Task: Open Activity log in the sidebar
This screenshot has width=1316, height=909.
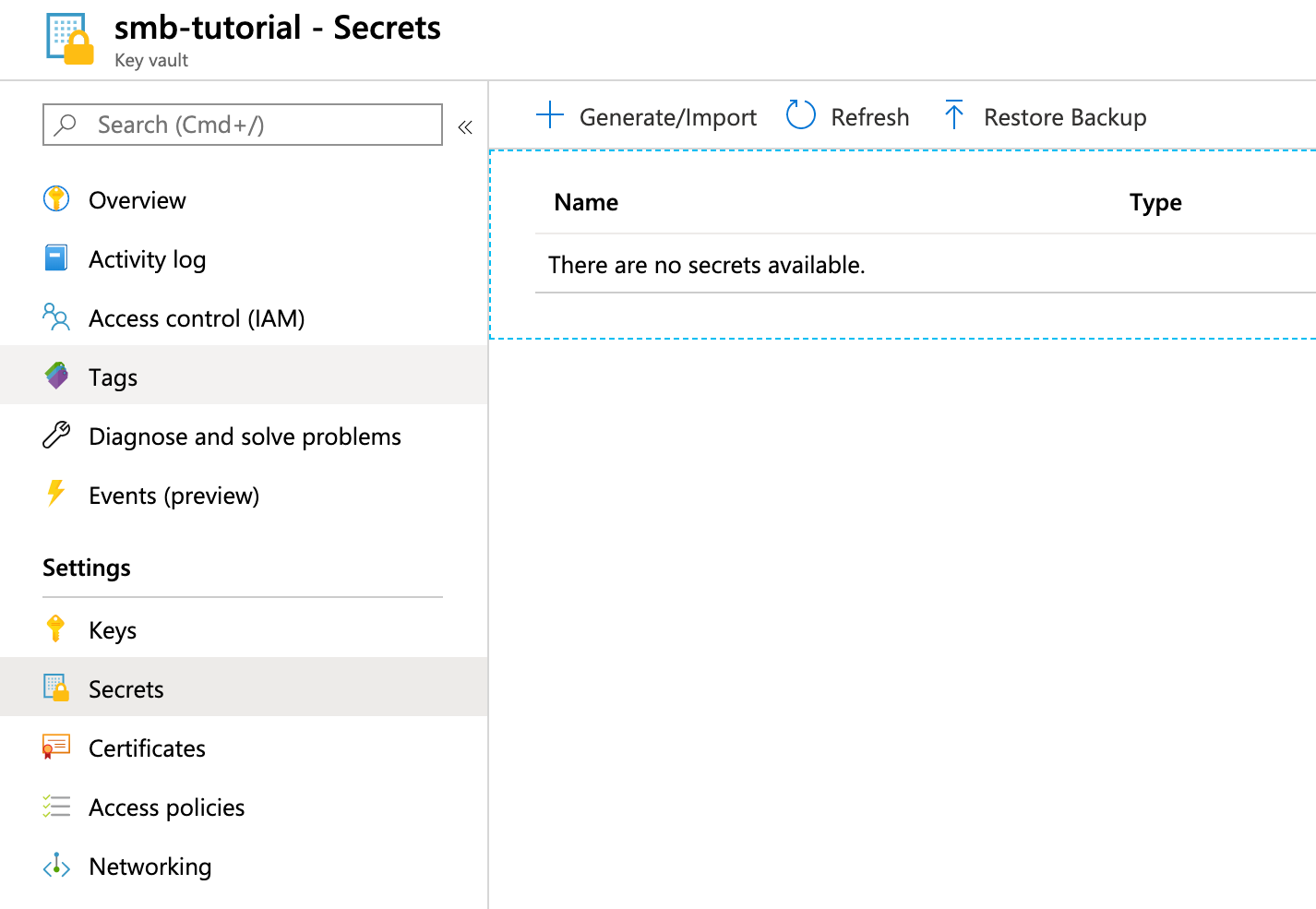Action: pos(244,259)
